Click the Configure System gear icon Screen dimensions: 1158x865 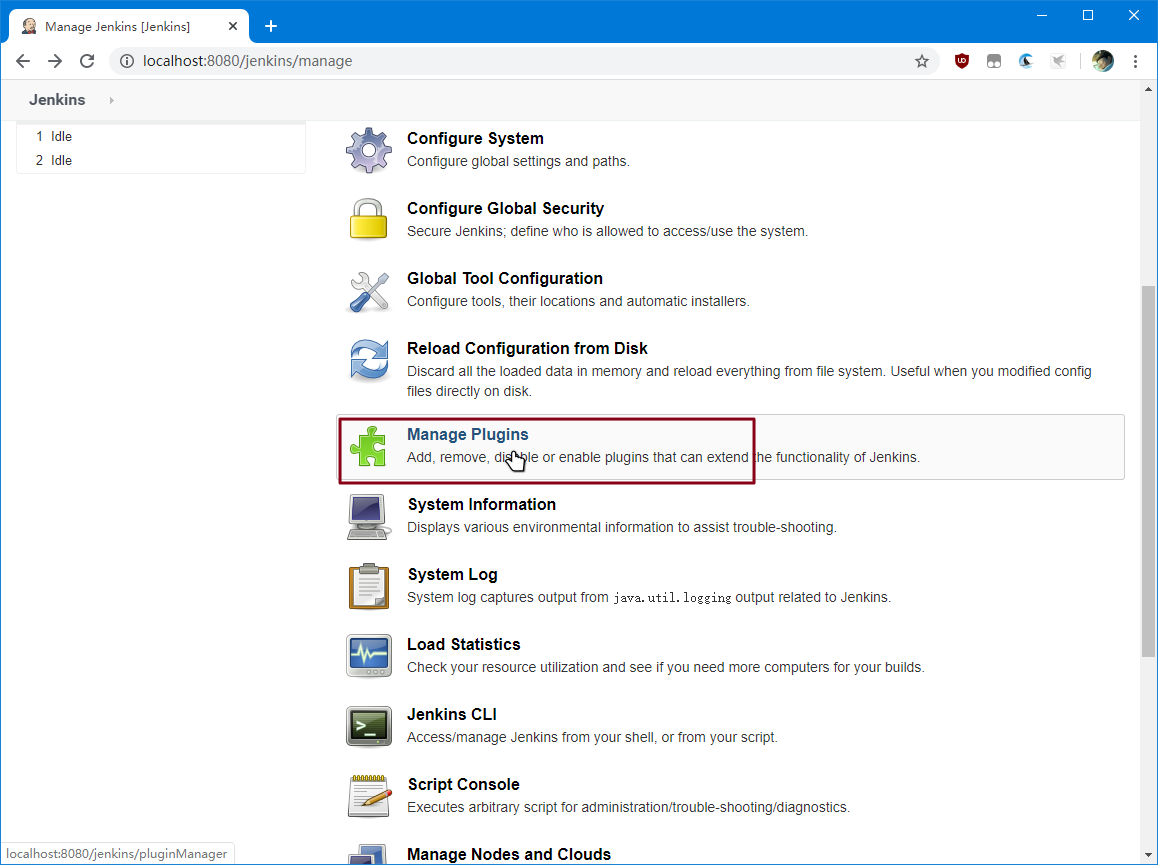coord(369,150)
